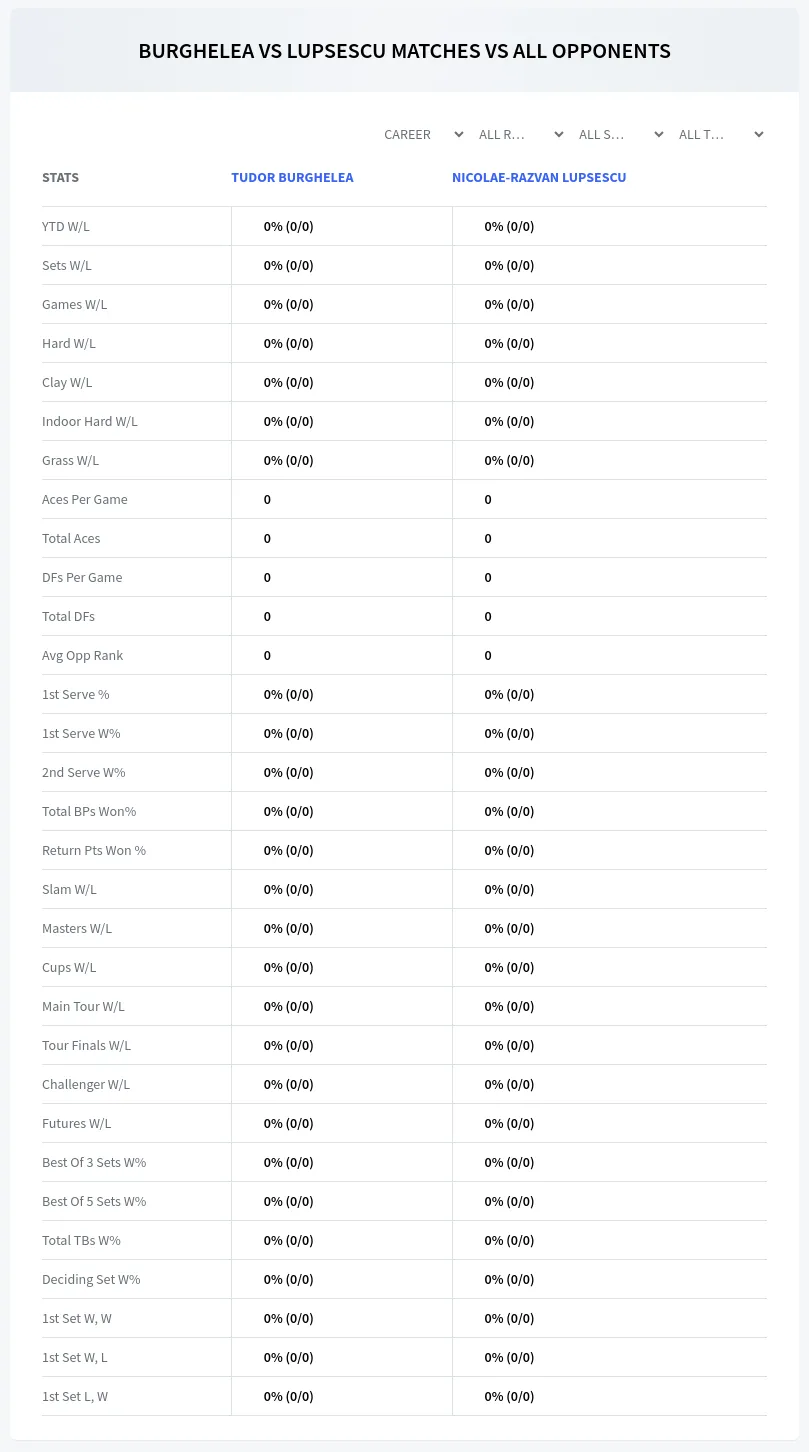Click the page title heading banner
809x1452 pixels.
[404, 51]
